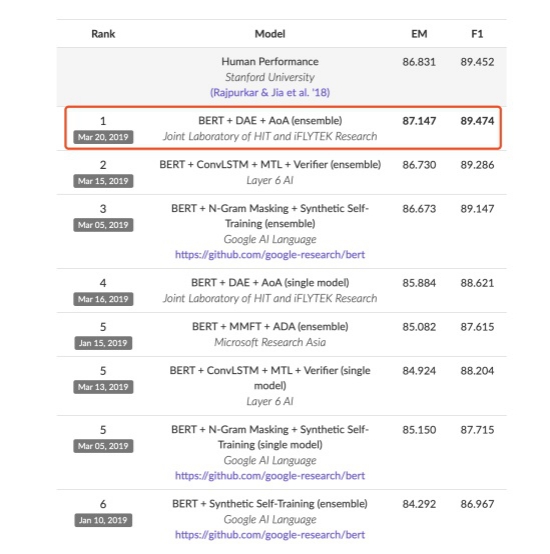Open the GitHub link under the rank 6 model
Viewport: 550px width, 554px height.
[x=270, y=535]
